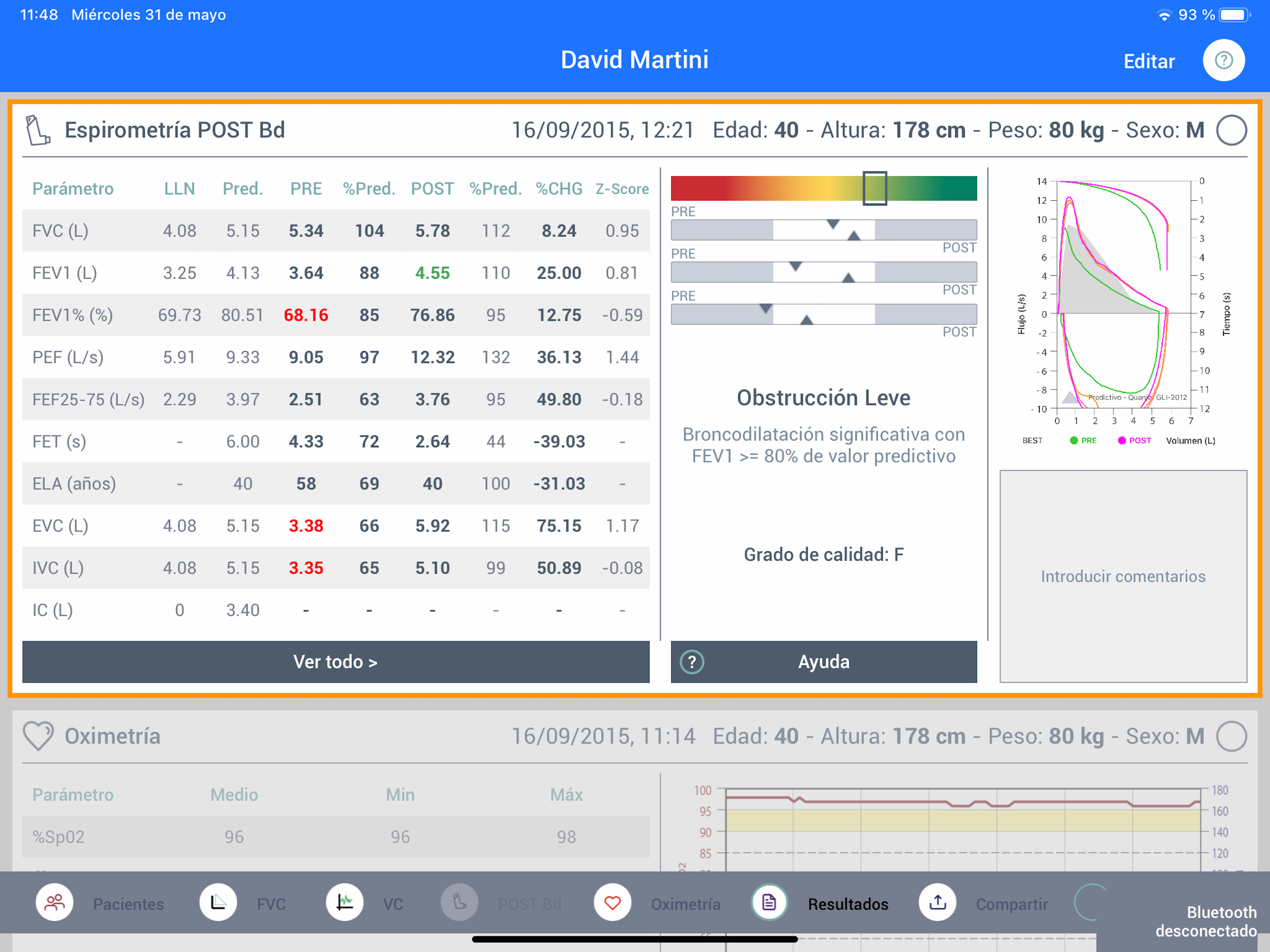
Task: Tap the FVC test icon
Action: pos(218,903)
